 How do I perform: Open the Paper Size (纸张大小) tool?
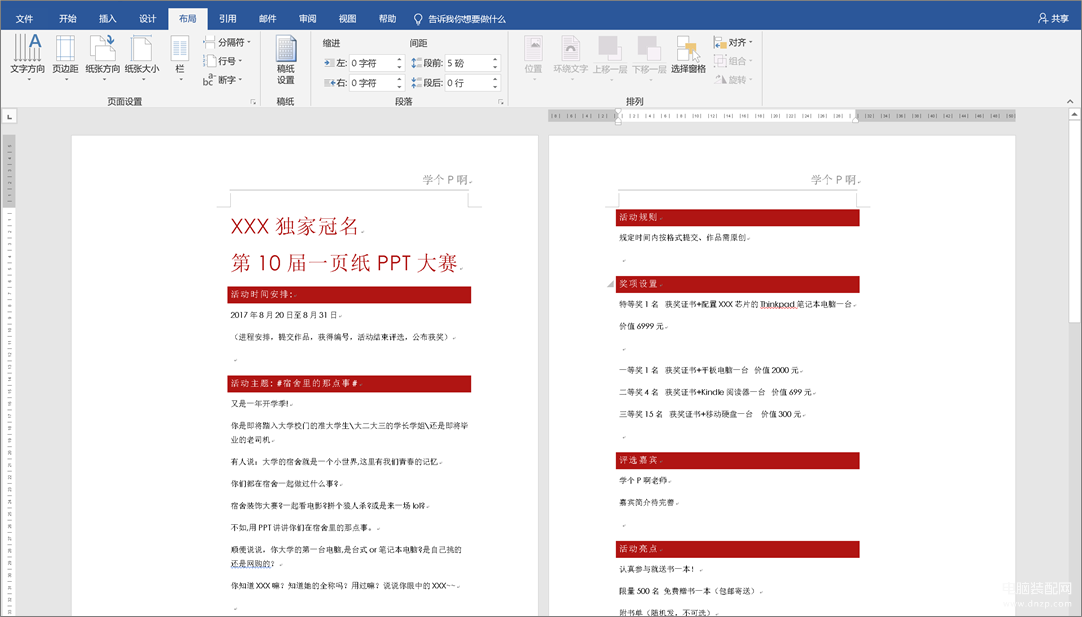click(142, 57)
